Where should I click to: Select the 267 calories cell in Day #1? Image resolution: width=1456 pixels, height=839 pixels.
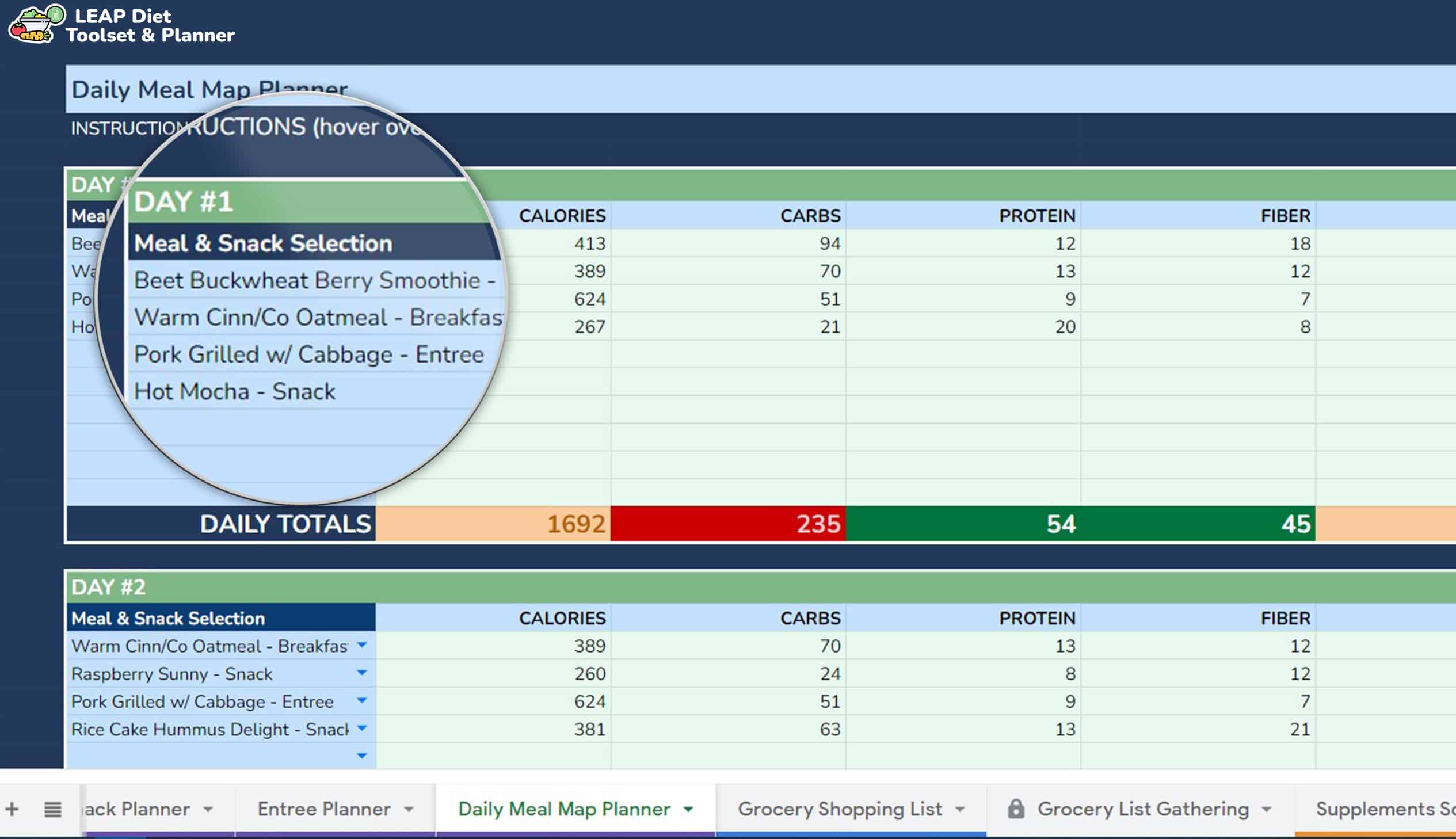(x=493, y=326)
